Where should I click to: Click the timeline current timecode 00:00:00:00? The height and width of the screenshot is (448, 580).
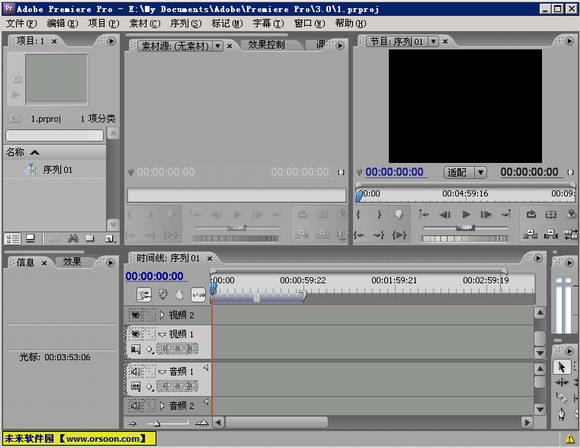pyautogui.click(x=155, y=276)
